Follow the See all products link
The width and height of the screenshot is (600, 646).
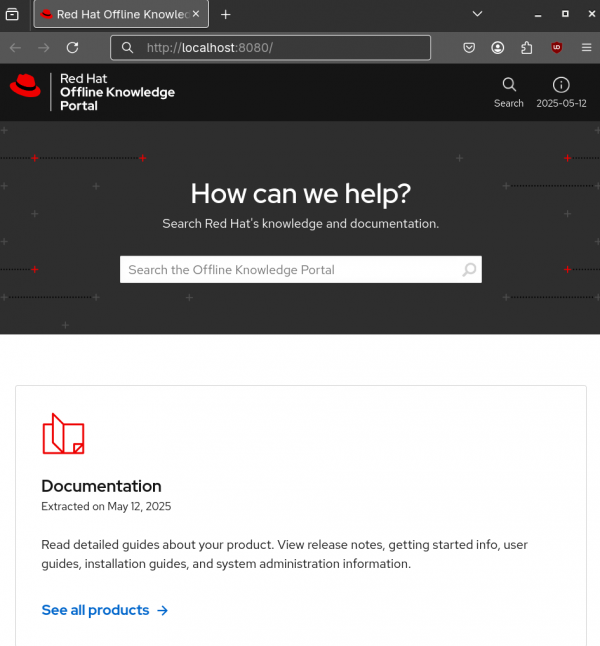tap(104, 610)
